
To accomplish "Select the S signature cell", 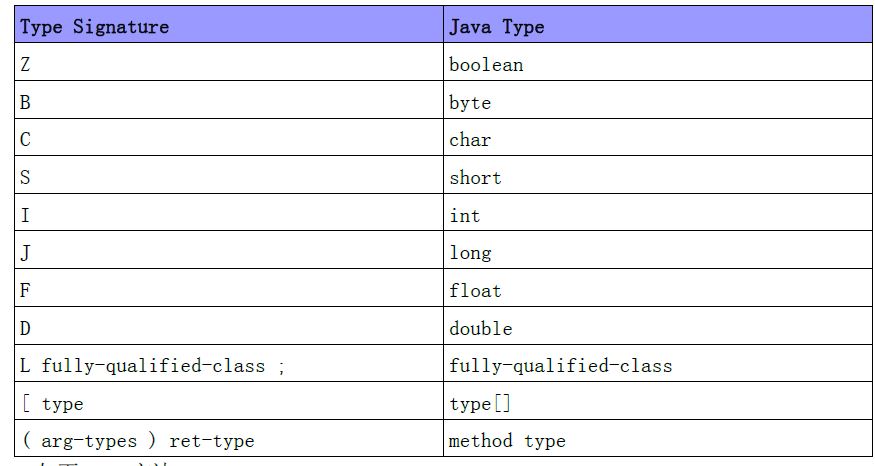I will (26, 178).
